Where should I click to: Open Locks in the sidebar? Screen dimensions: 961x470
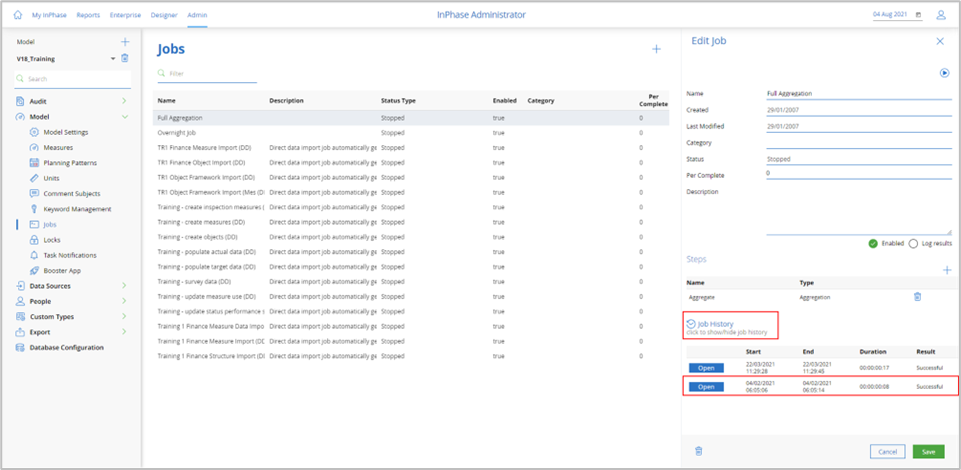[51, 240]
